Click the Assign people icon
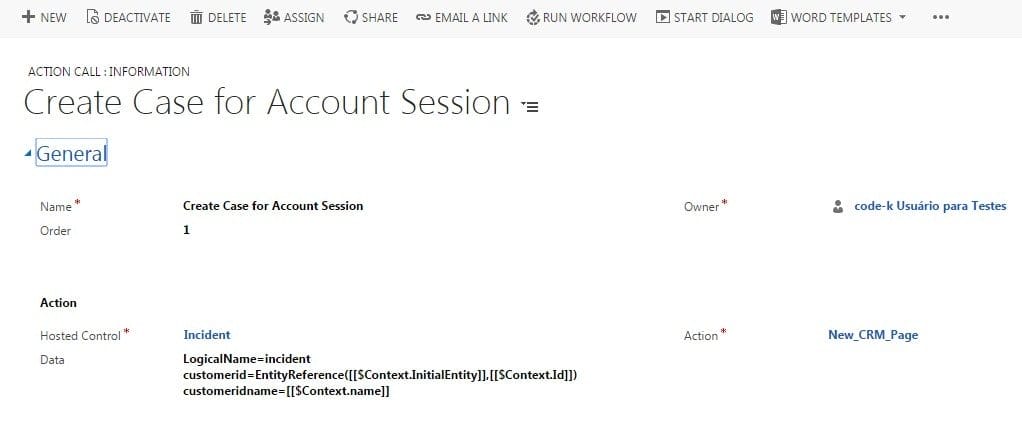1022x434 pixels. 272,17
